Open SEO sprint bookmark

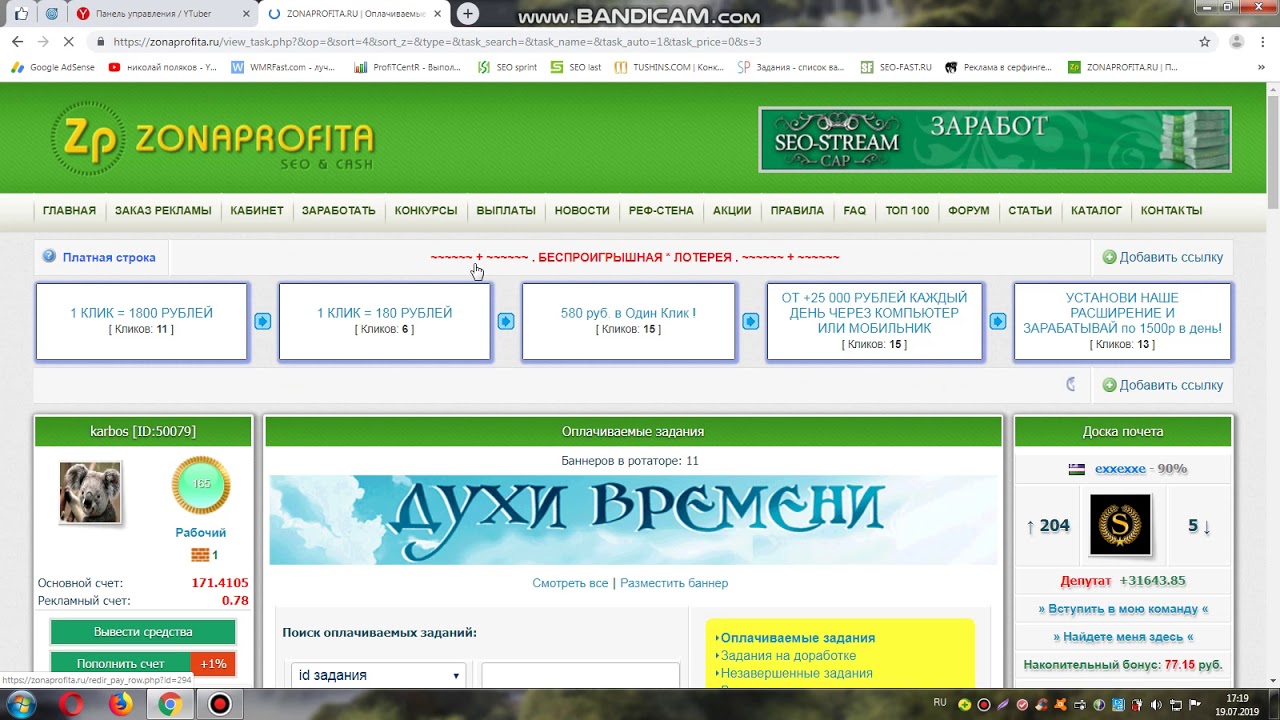[508, 67]
